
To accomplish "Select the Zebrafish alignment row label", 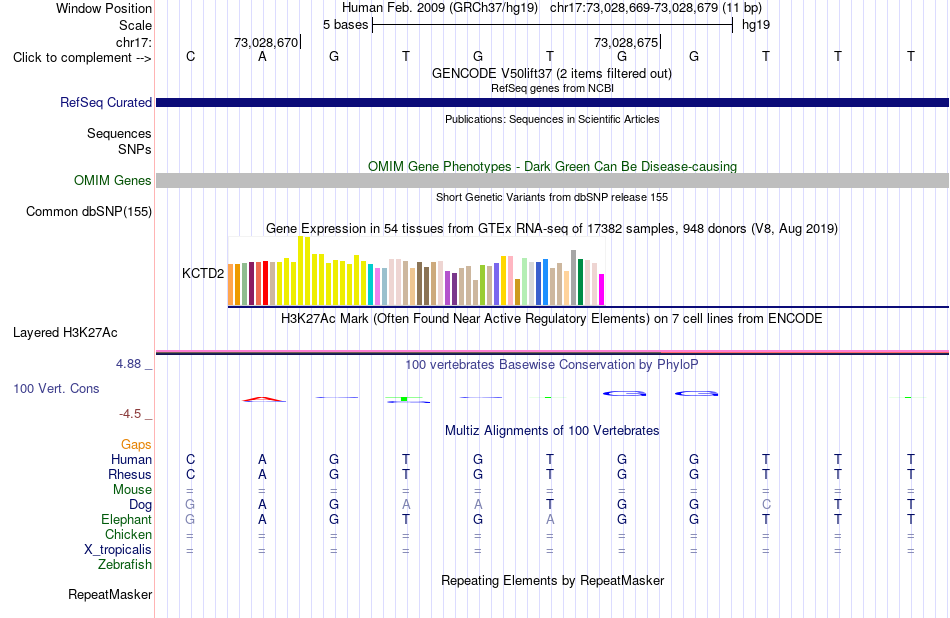I will click(124, 564).
